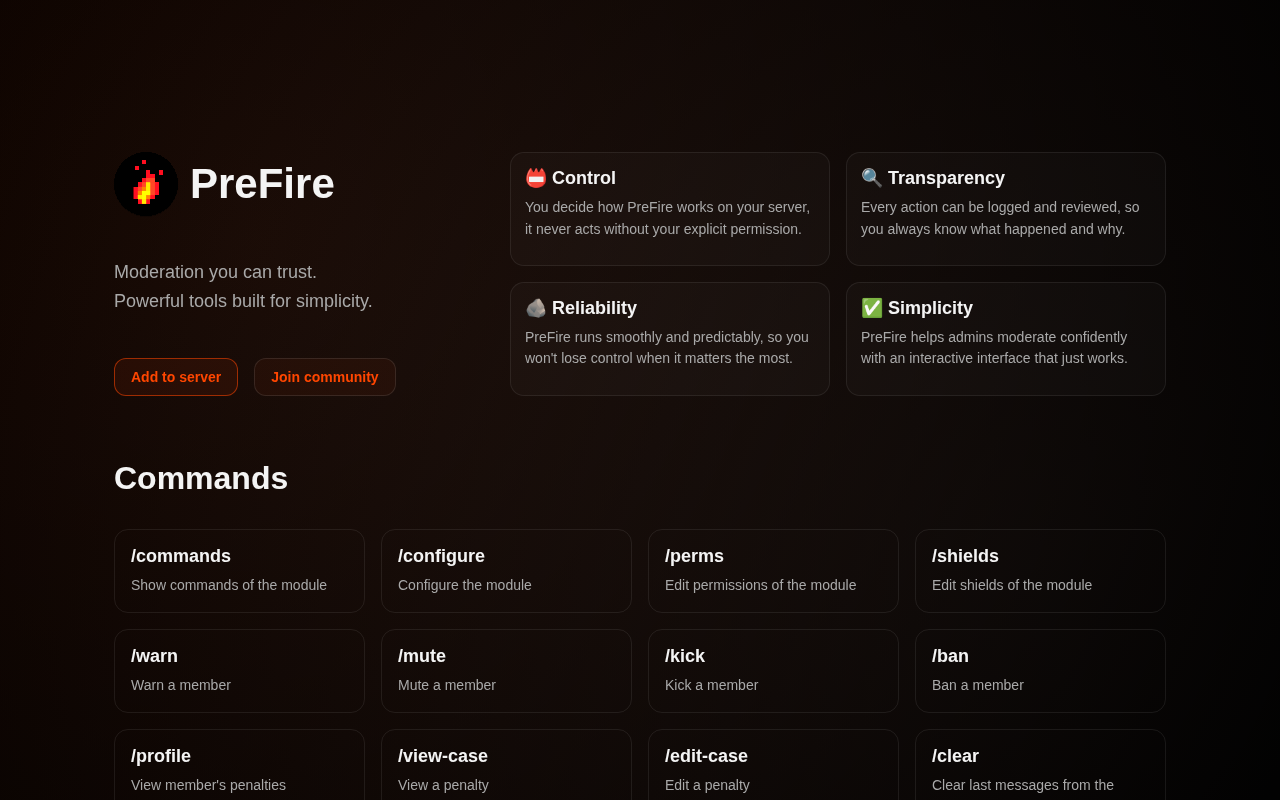Click the /warn command card

239,671
